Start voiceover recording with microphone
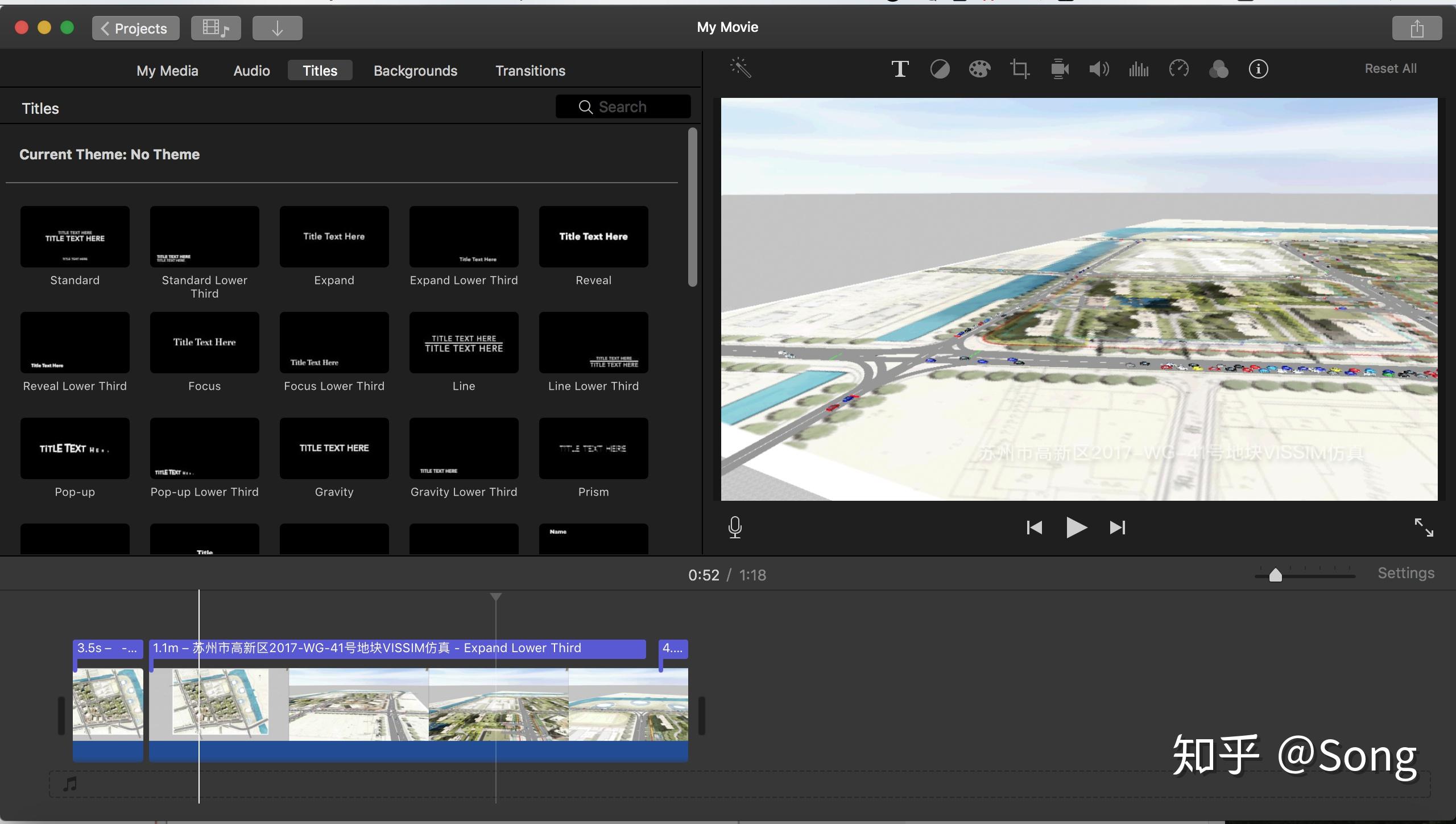The image size is (1456, 824). click(735, 528)
